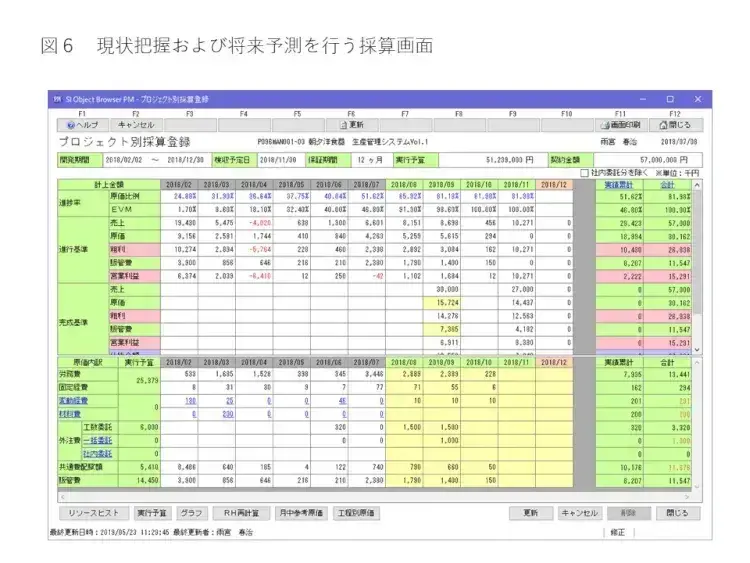Click the app icon in title bar
This screenshot has height=563, width=750.
(x=58, y=99)
